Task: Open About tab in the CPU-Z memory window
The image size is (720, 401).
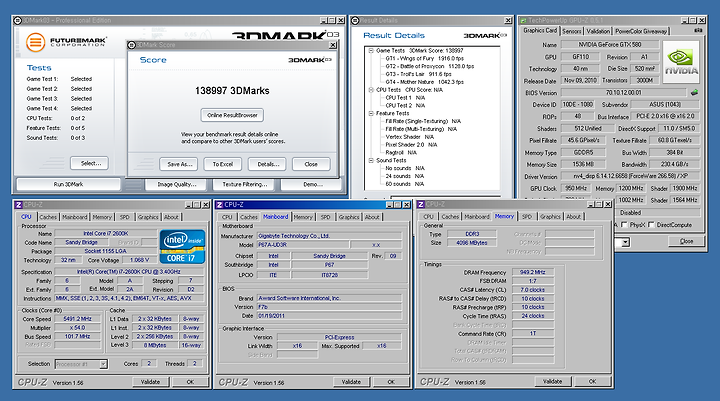Action: tap(573, 216)
